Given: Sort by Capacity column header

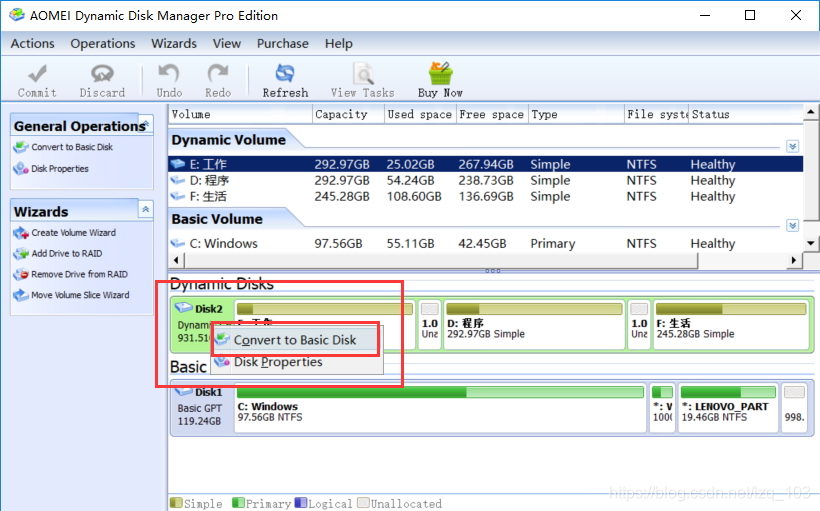Looking at the screenshot, I should click(348, 115).
